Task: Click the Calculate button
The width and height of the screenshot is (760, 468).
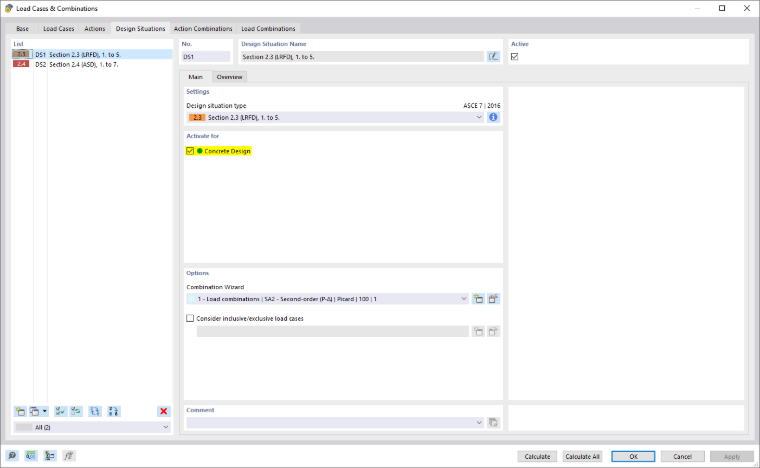Action: click(537, 456)
